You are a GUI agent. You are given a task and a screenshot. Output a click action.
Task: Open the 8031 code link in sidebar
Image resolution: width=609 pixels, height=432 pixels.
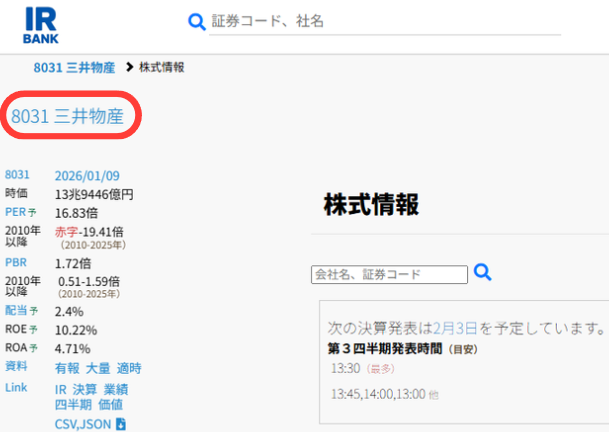18,176
